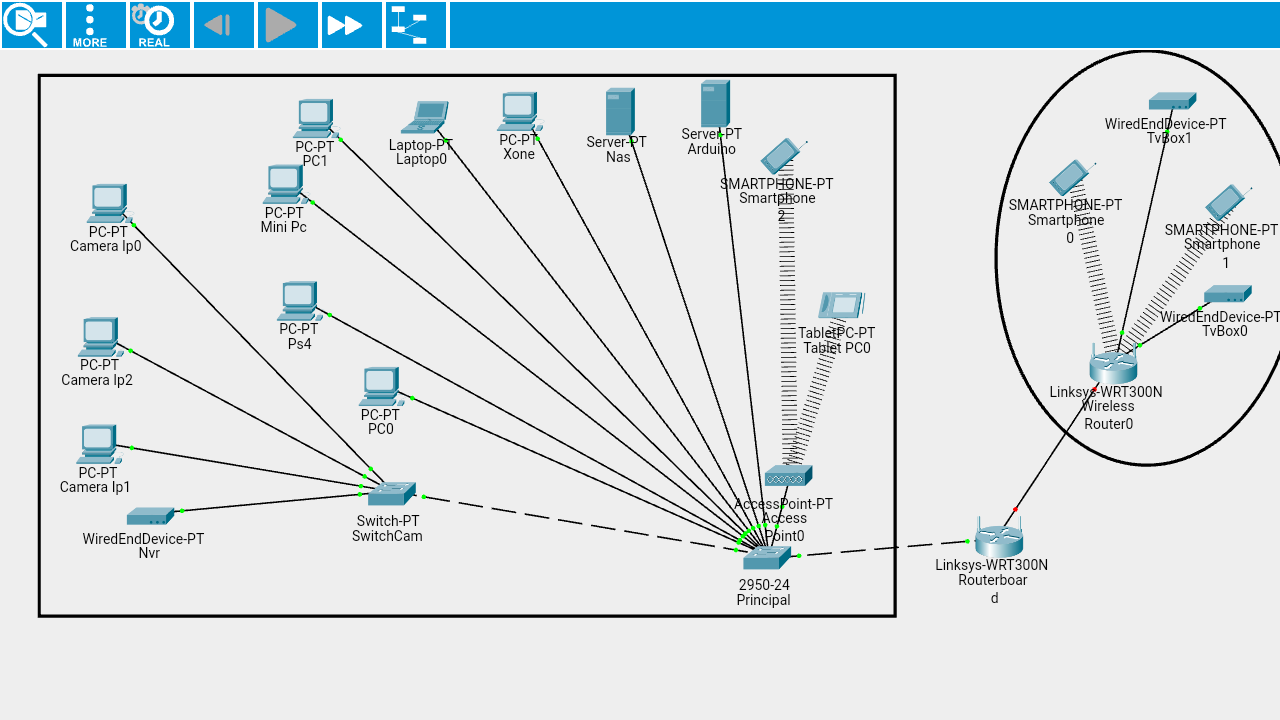Image resolution: width=1280 pixels, height=720 pixels.
Task: Select the Access Point0 device icon
Action: pos(788,476)
